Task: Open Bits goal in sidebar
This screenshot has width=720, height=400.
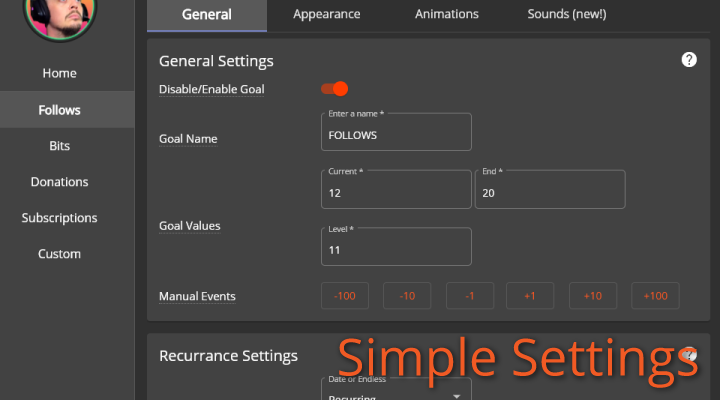Action: pos(59,146)
